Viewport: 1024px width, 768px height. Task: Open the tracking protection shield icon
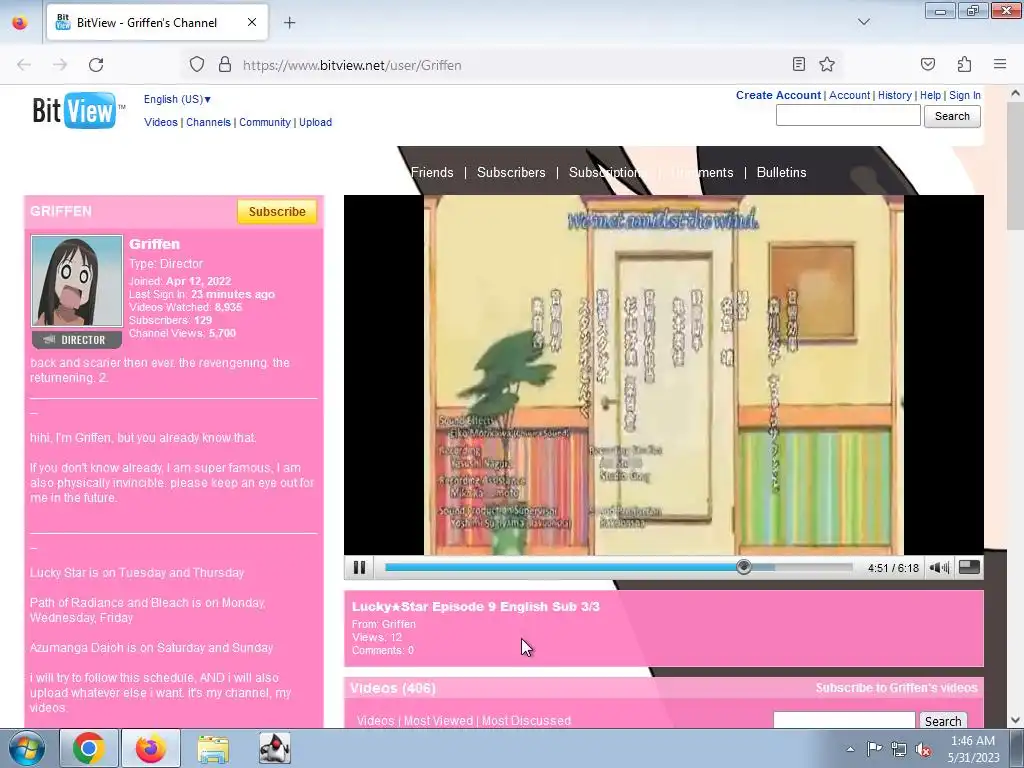point(197,65)
